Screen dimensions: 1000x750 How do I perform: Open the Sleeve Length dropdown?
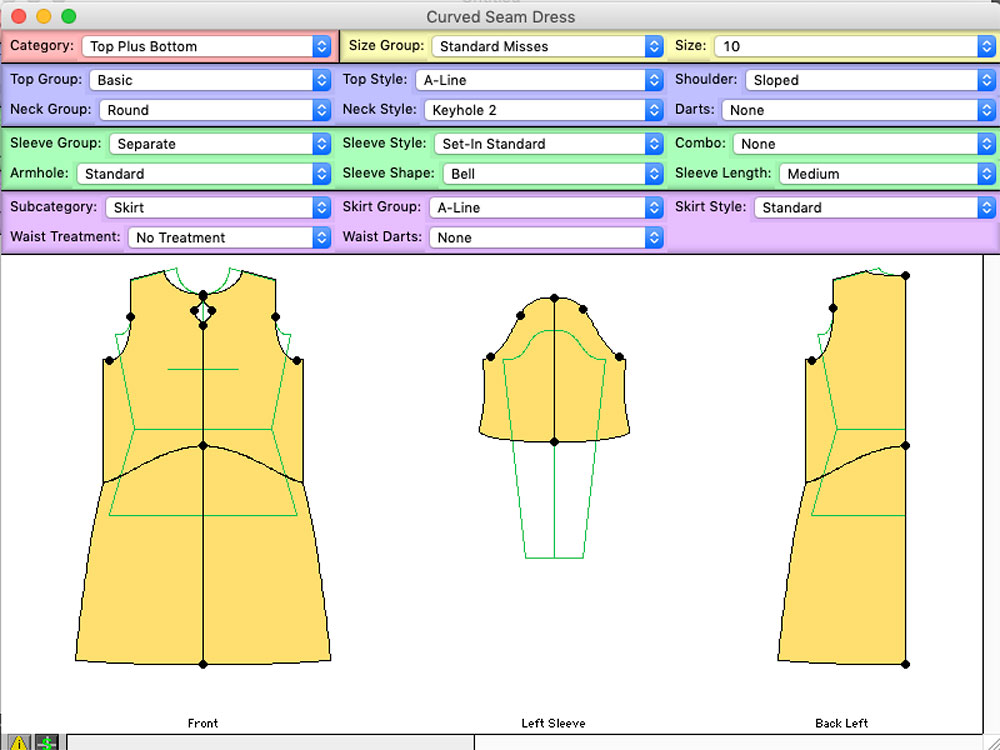click(887, 173)
